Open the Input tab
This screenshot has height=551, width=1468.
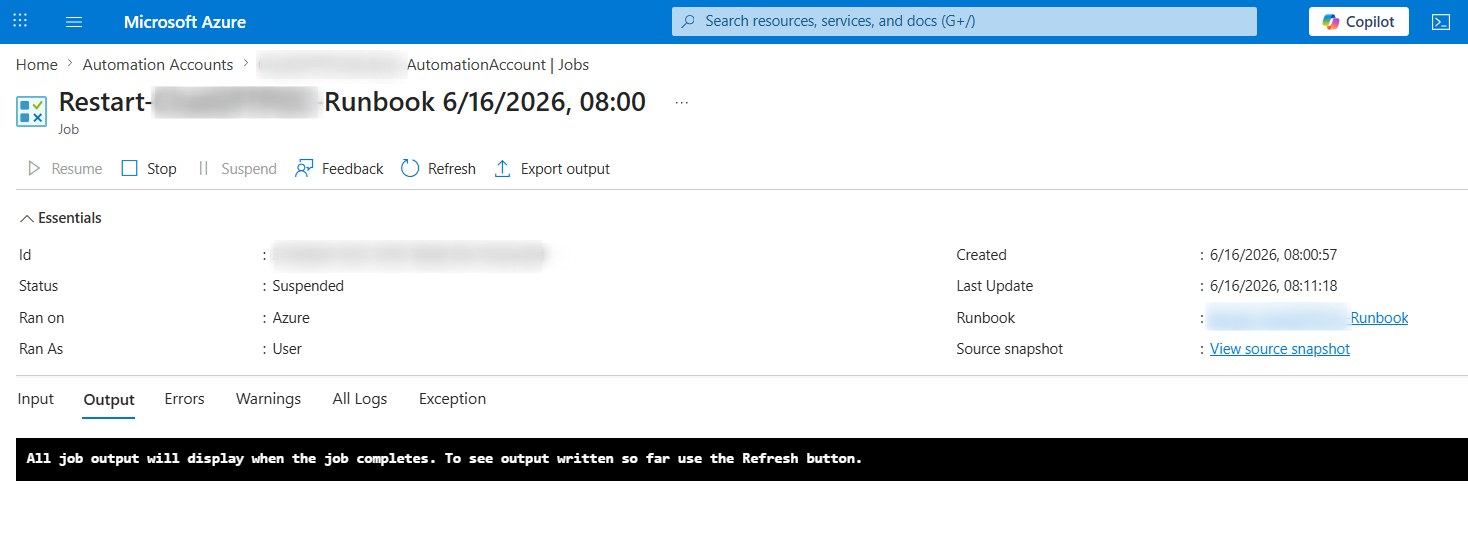[x=36, y=399]
